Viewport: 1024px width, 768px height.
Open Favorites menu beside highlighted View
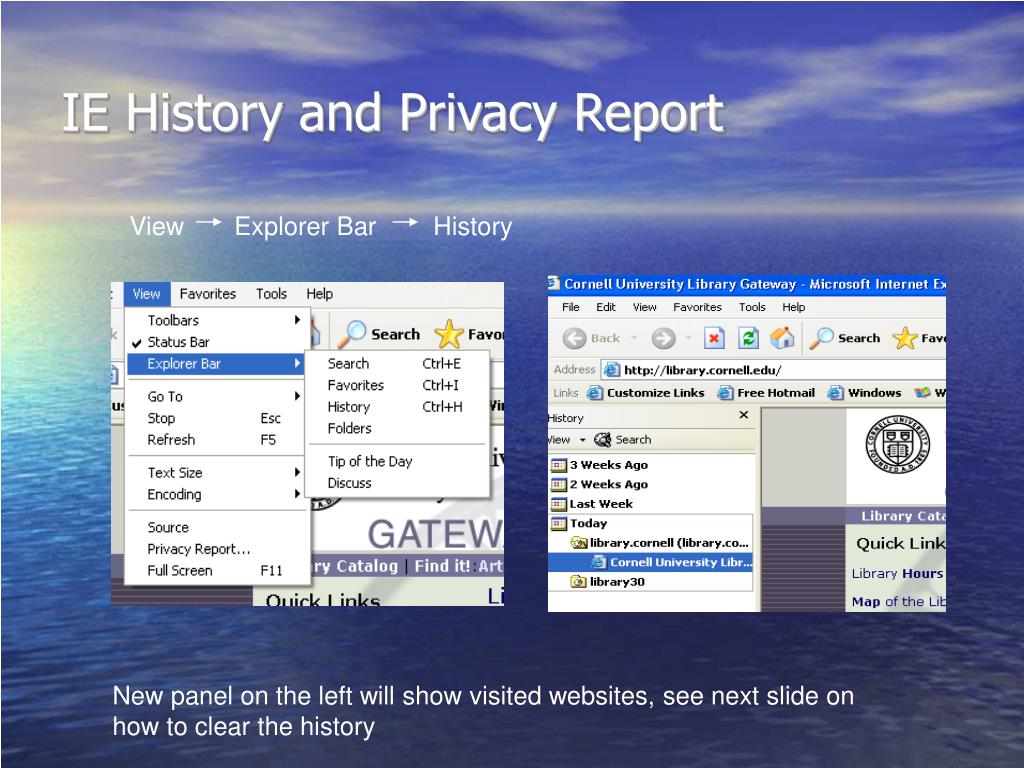208,294
